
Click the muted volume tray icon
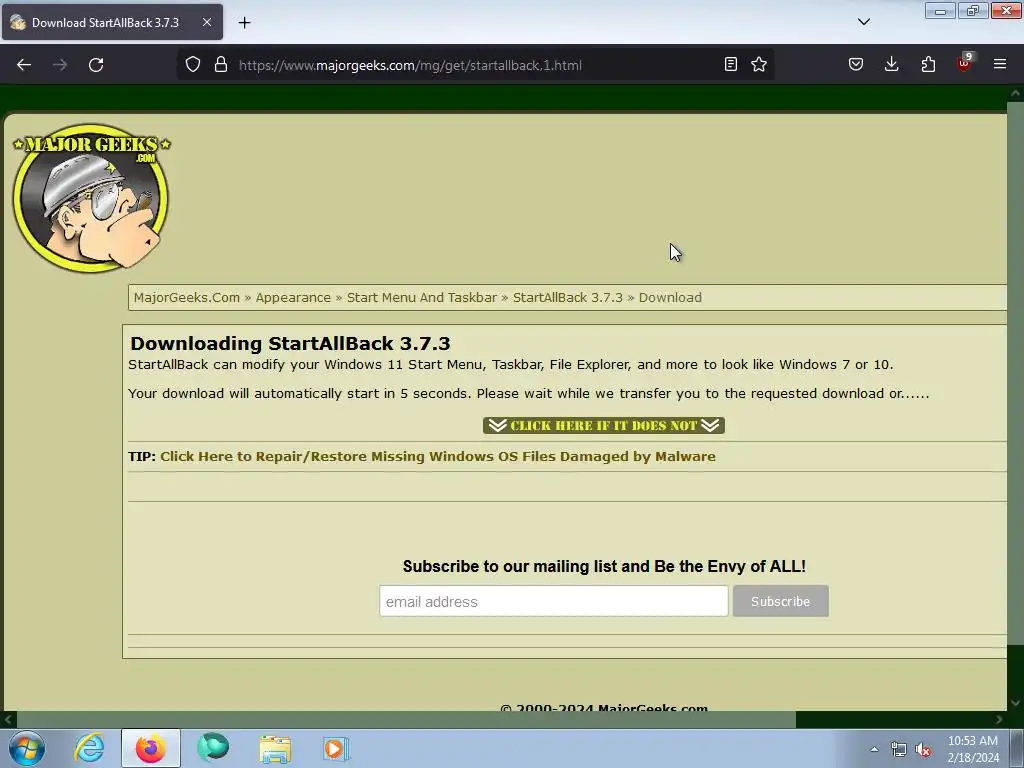pyautogui.click(x=923, y=750)
